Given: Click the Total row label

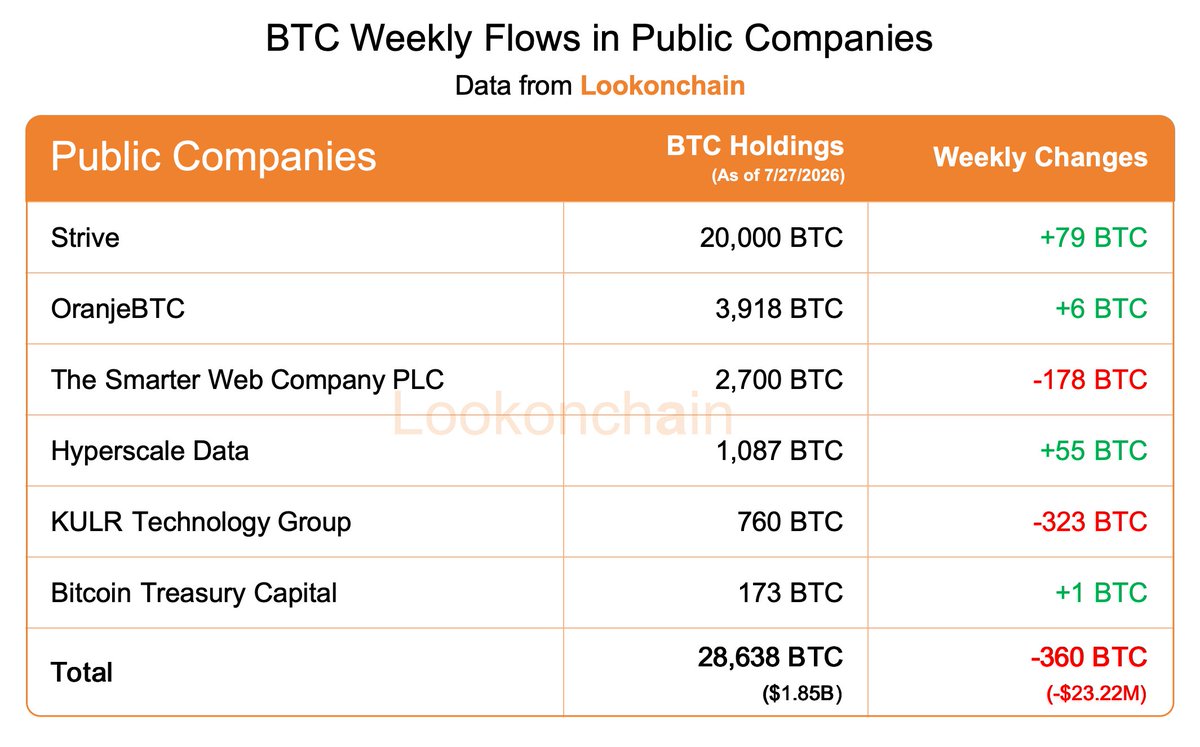Looking at the screenshot, I should [82, 672].
